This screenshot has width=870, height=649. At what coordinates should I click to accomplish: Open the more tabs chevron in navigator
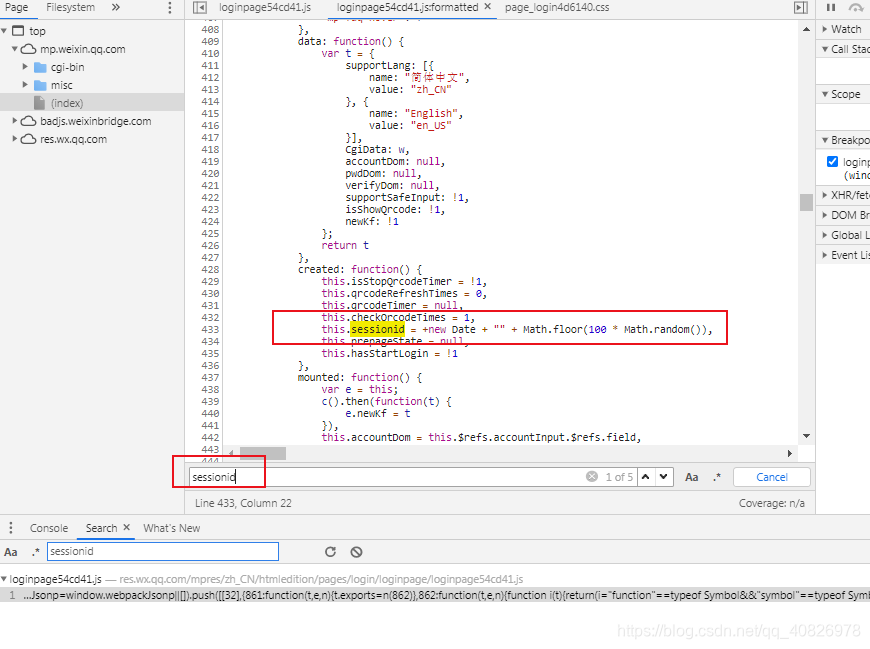115,7
